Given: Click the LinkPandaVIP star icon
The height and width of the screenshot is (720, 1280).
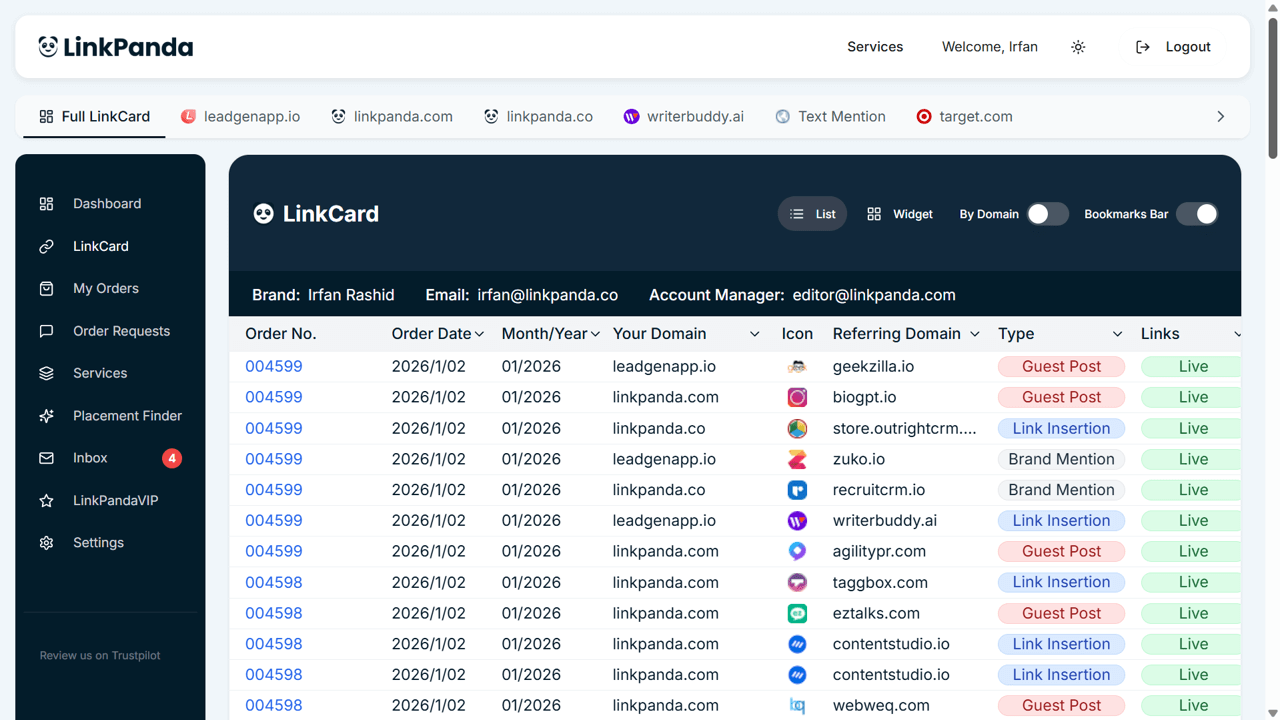Looking at the screenshot, I should point(46,500).
